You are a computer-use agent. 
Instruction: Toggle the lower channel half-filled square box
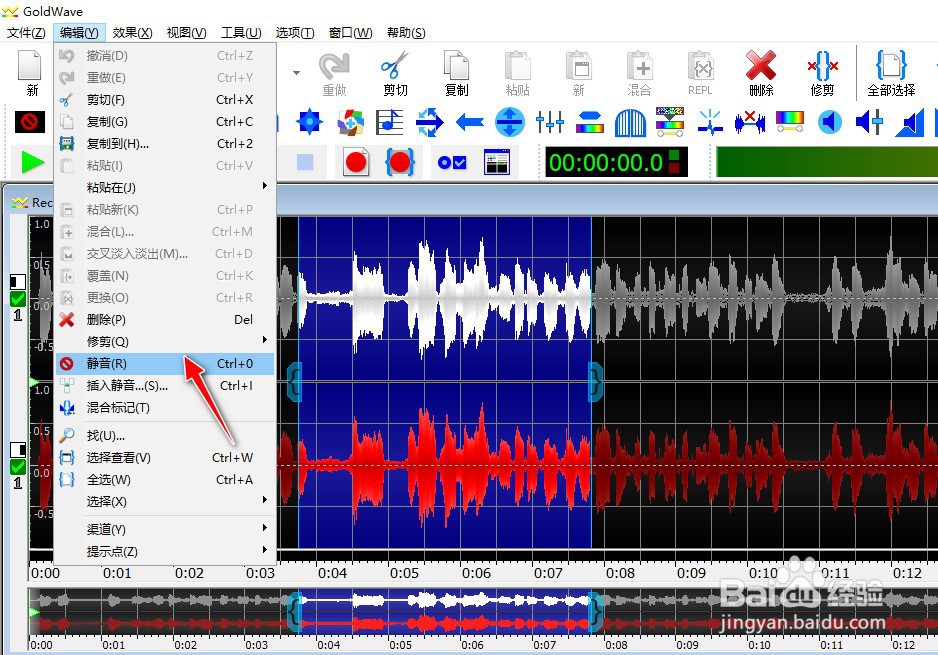18,449
